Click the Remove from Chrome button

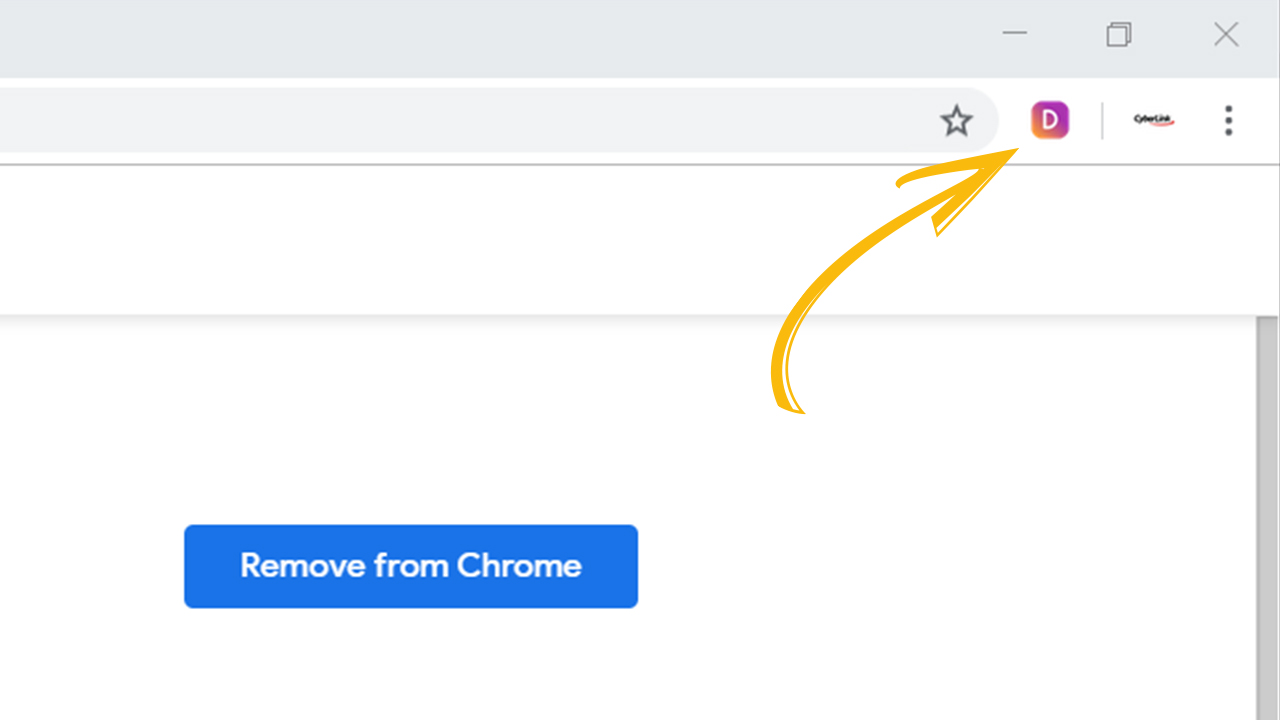(x=411, y=566)
